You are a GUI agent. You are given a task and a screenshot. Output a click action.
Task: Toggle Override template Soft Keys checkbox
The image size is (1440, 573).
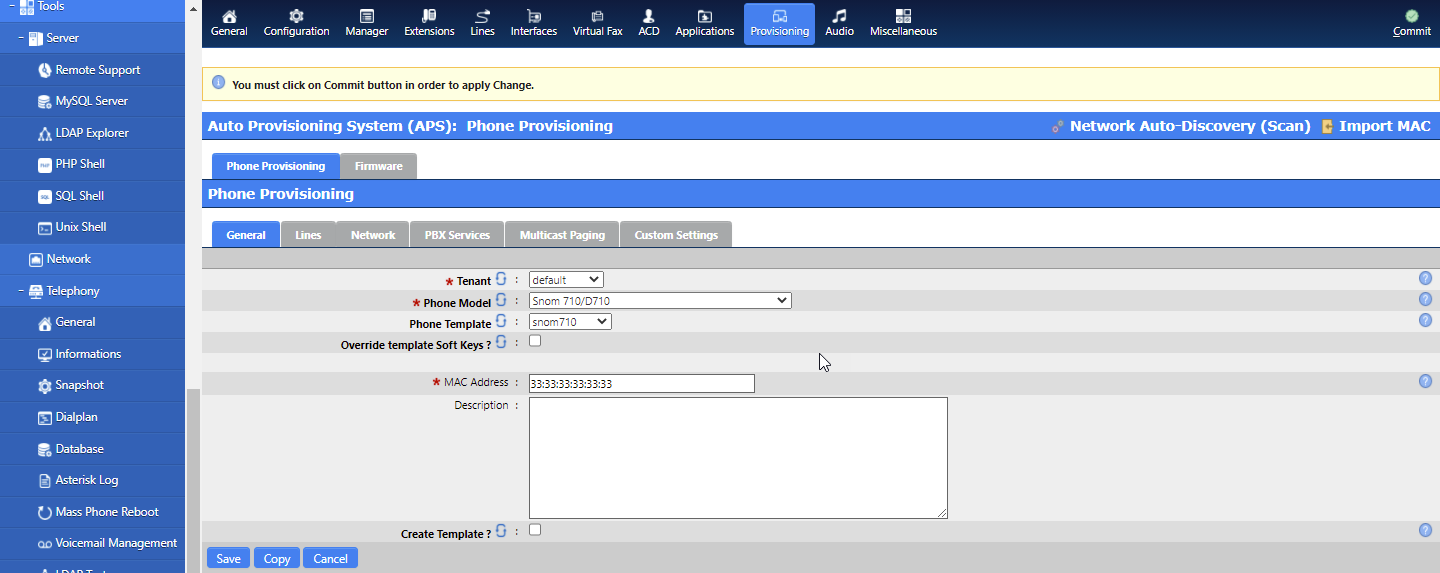point(535,341)
